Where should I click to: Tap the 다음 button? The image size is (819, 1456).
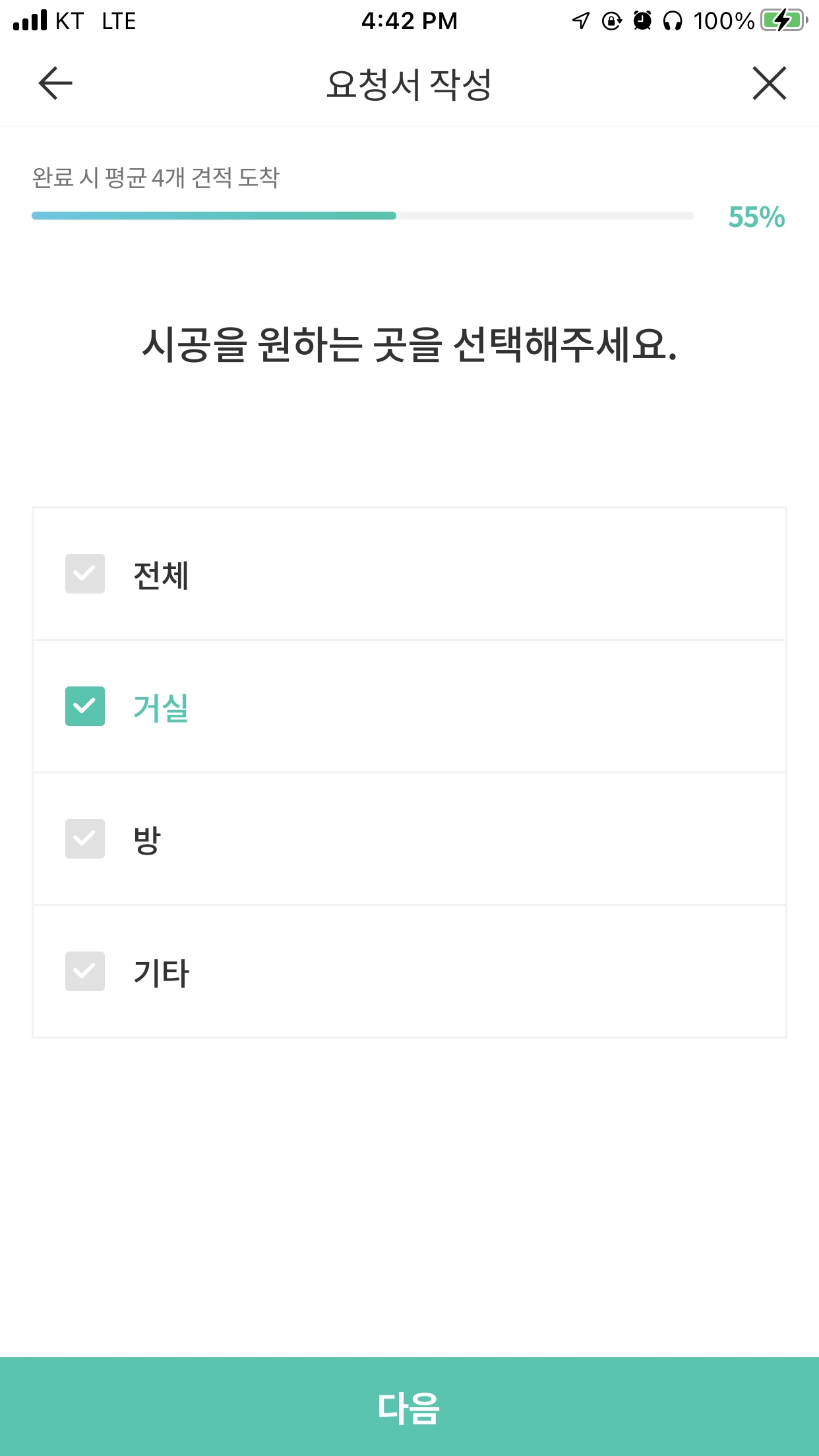coord(409,1407)
